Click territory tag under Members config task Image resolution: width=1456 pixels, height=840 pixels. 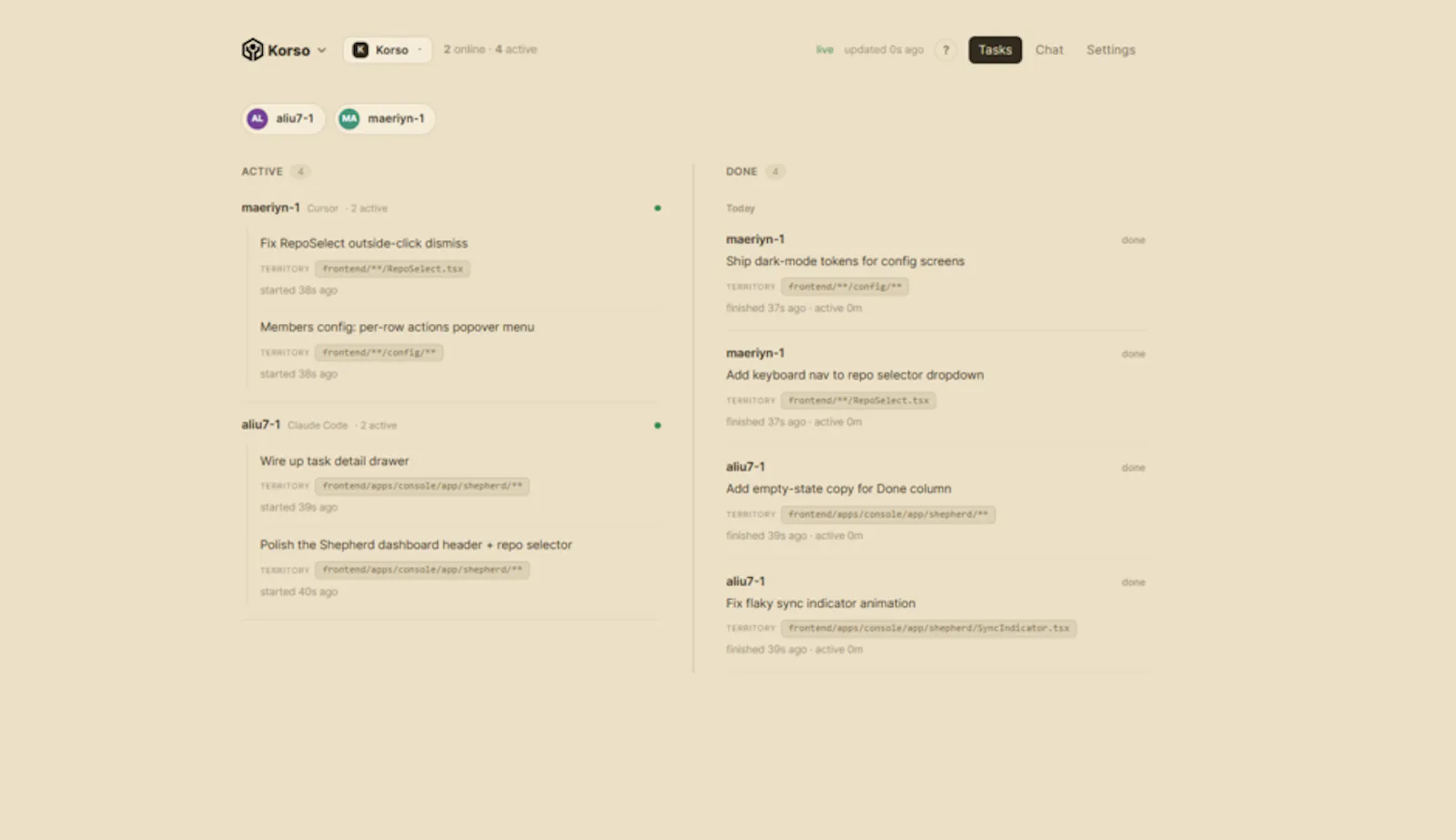(379, 352)
